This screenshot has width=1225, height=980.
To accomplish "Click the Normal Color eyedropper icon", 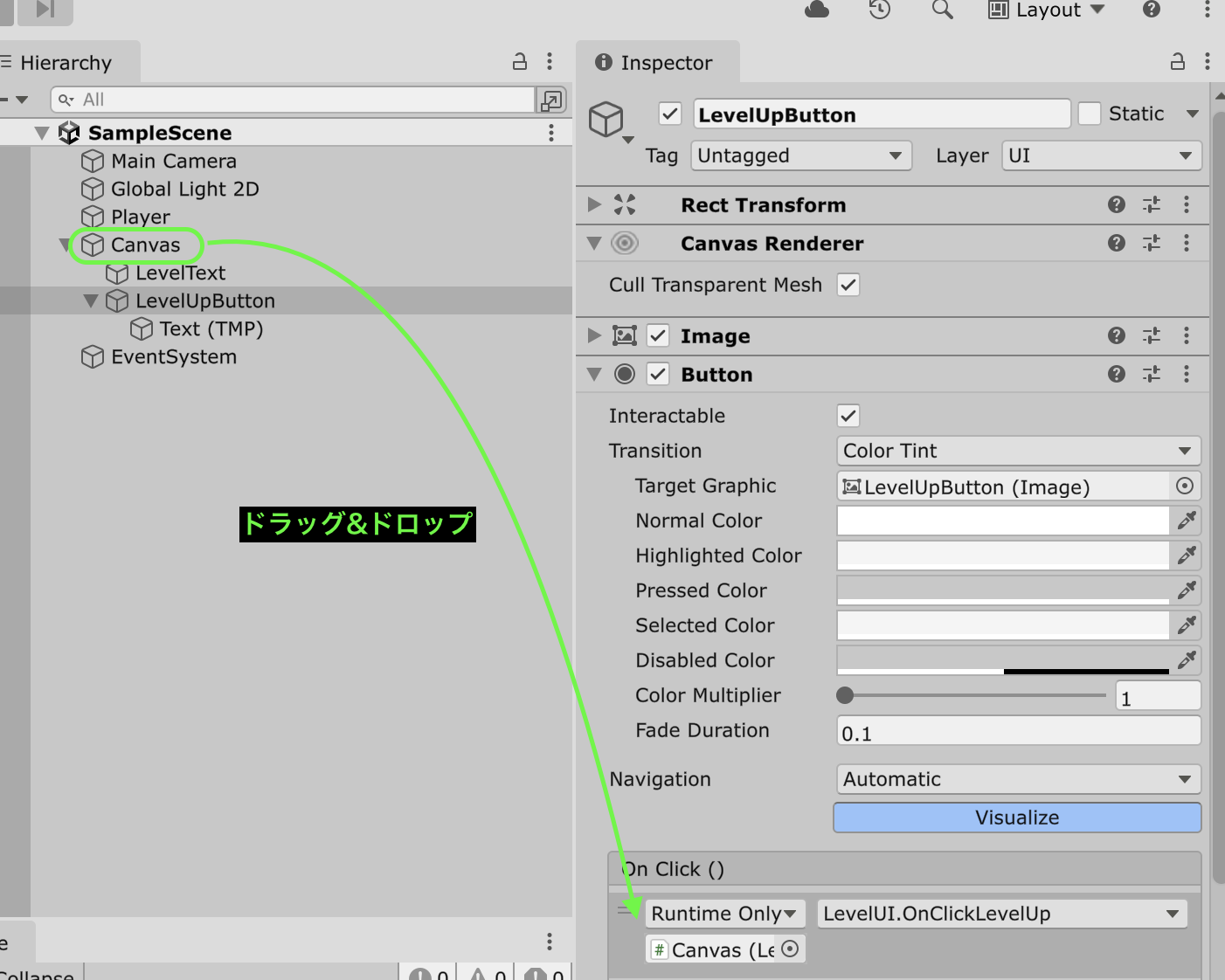I will point(1186,521).
